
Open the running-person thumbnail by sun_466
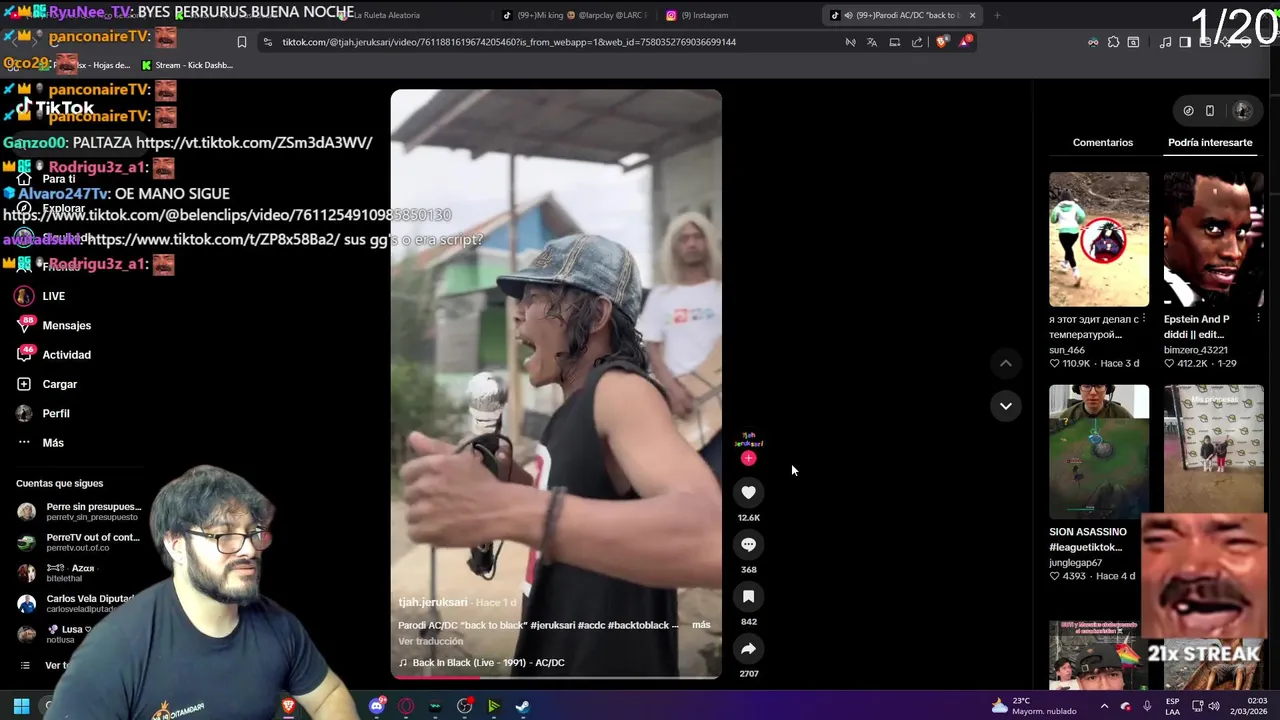(x=1099, y=239)
